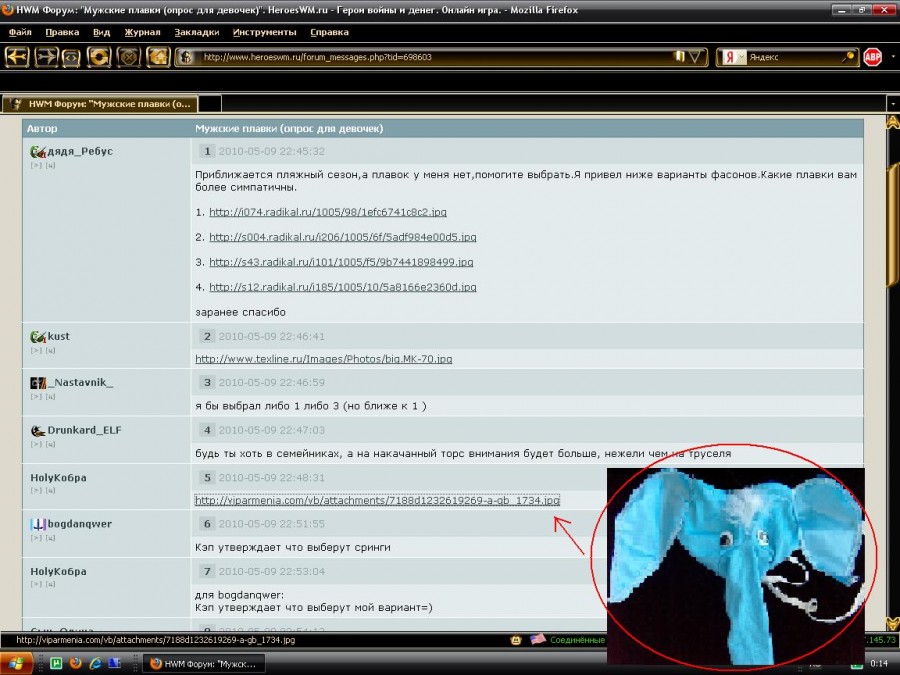Image resolution: width=900 pixels, height=675 pixels.
Task: Open the list all tabs dropdown
Action: [891, 103]
